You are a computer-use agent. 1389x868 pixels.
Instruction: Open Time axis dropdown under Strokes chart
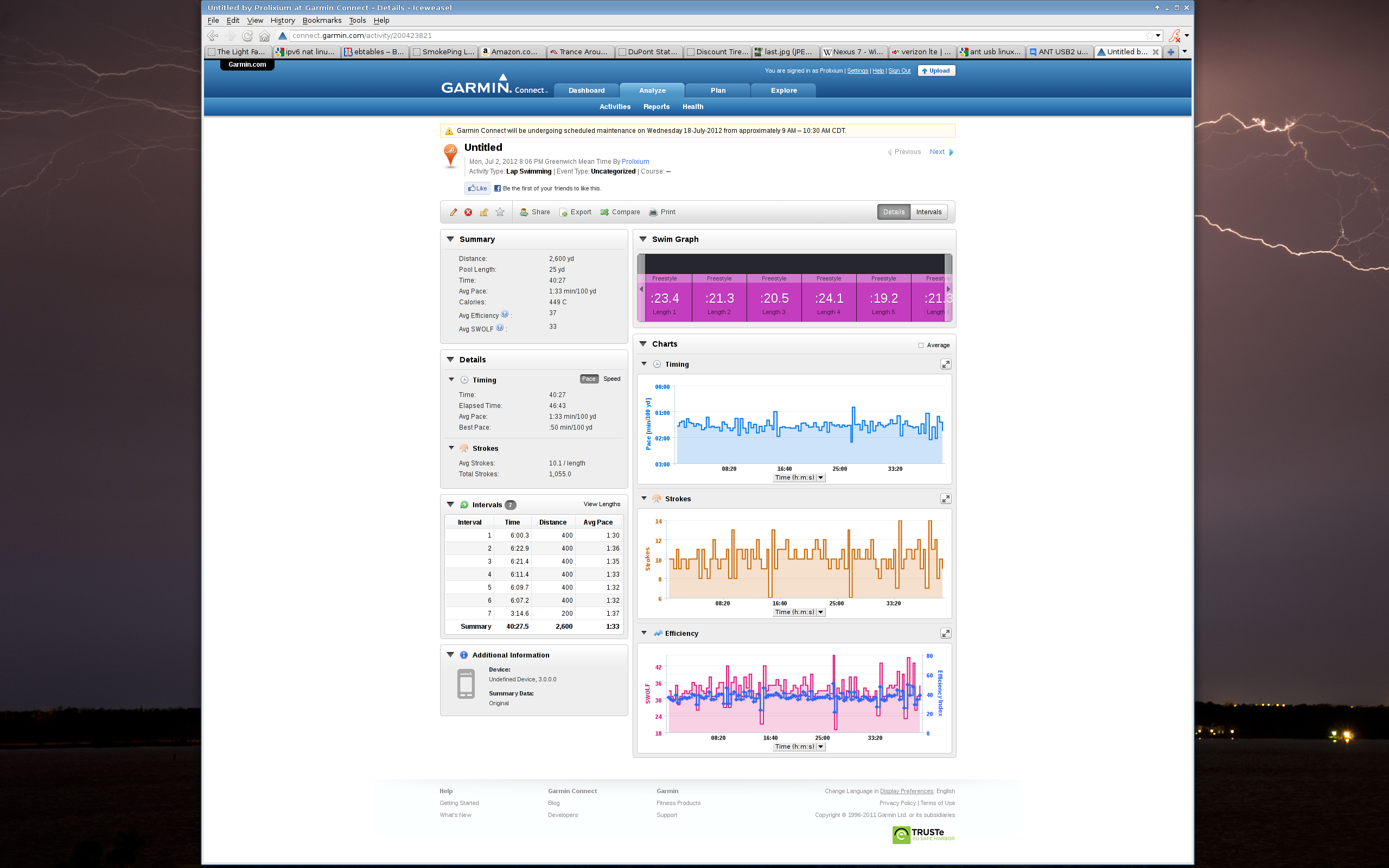pos(800,612)
